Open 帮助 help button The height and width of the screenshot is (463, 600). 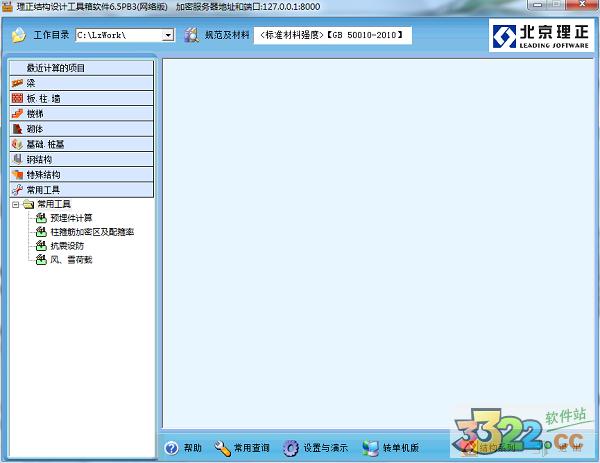pyautogui.click(x=183, y=448)
